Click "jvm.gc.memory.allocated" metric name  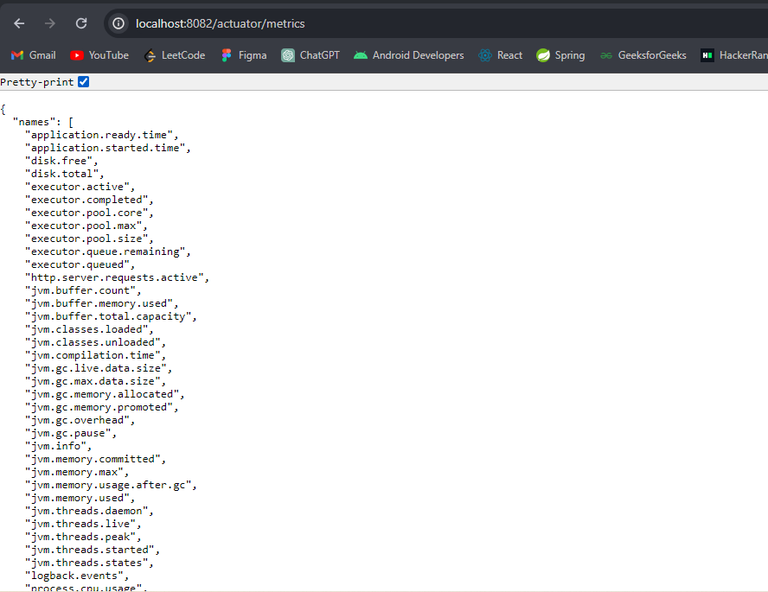pyautogui.click(x=102, y=395)
